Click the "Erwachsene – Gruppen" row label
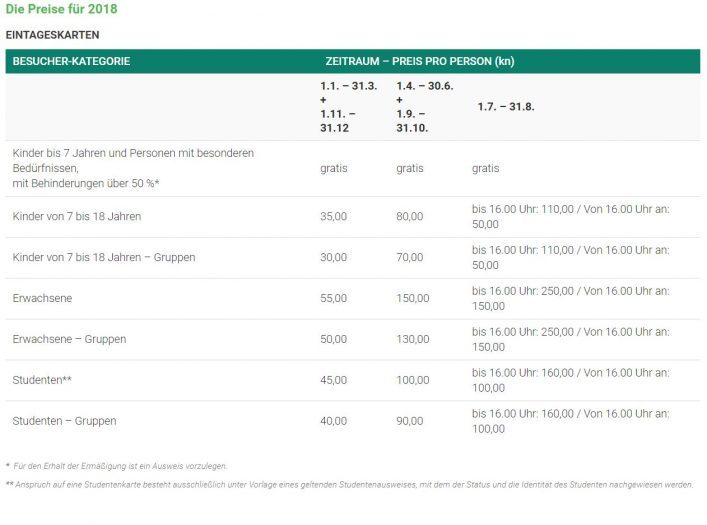This screenshot has height=525, width=707. coord(69,339)
